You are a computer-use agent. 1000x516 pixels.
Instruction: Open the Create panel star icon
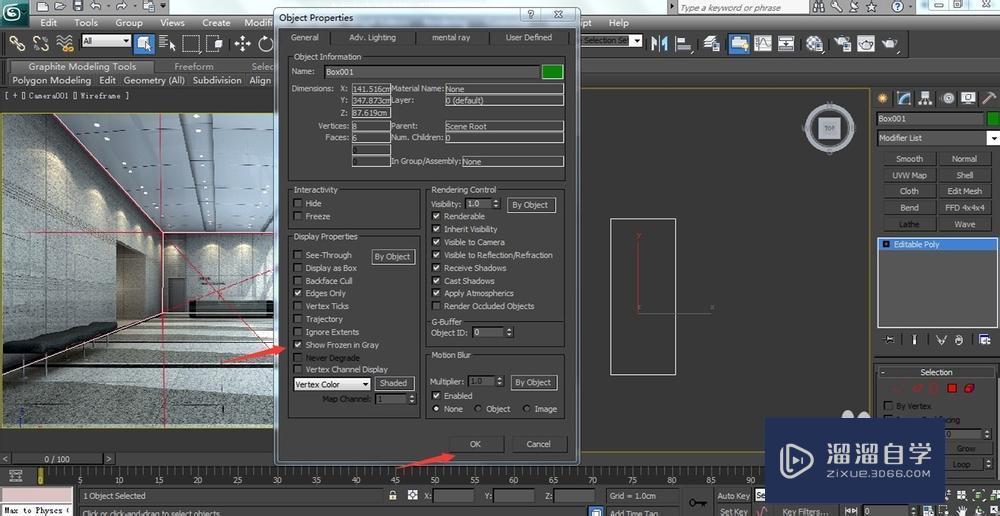coord(883,98)
